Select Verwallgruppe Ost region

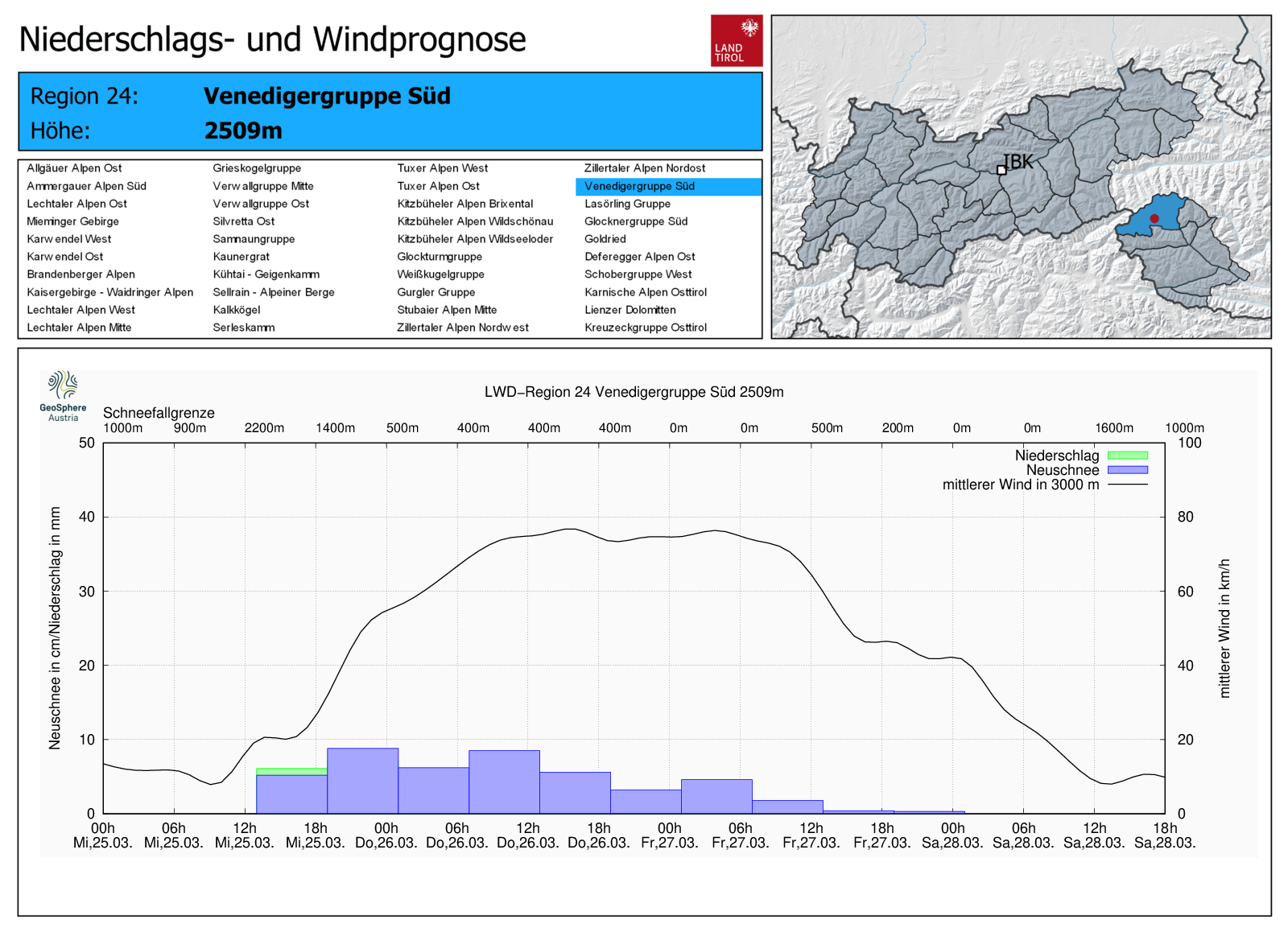[x=261, y=204]
